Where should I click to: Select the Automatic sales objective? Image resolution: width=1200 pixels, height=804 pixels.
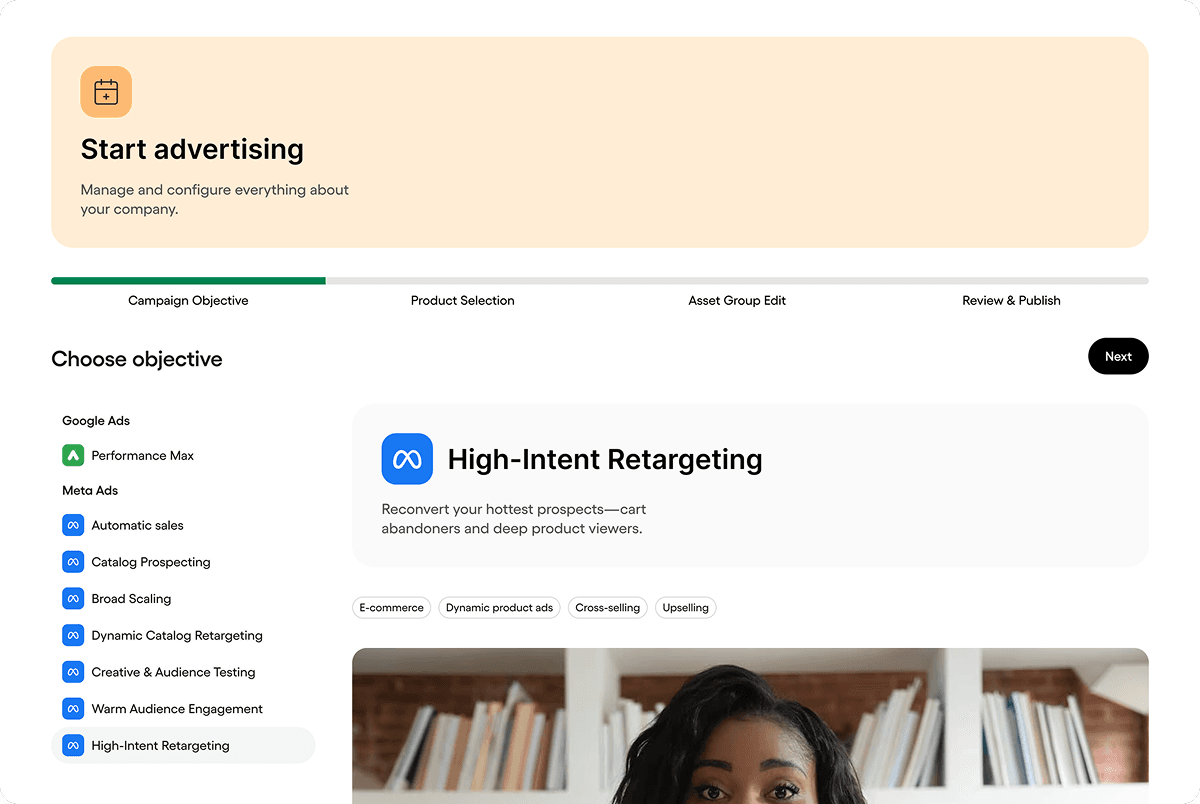(x=183, y=525)
